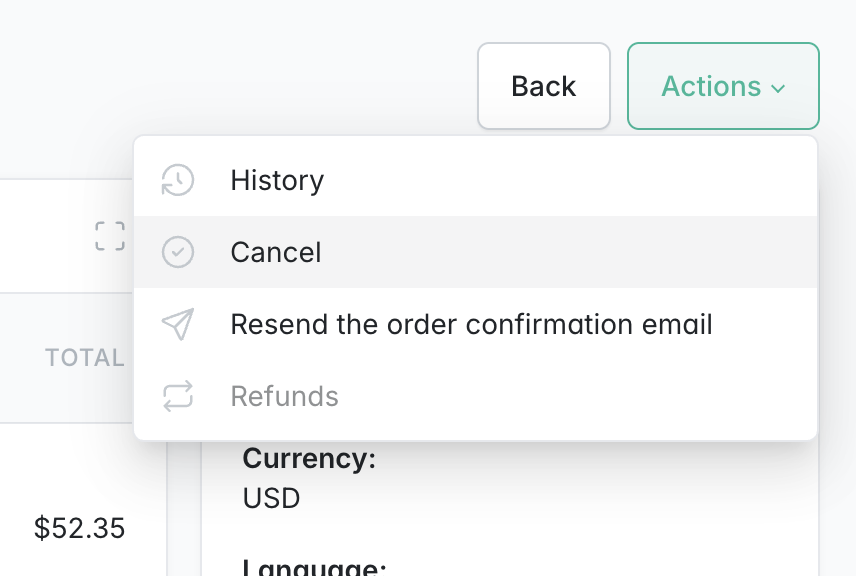The image size is (856, 576).
Task: Toggle the Actions dropdown menu
Action: point(722,86)
